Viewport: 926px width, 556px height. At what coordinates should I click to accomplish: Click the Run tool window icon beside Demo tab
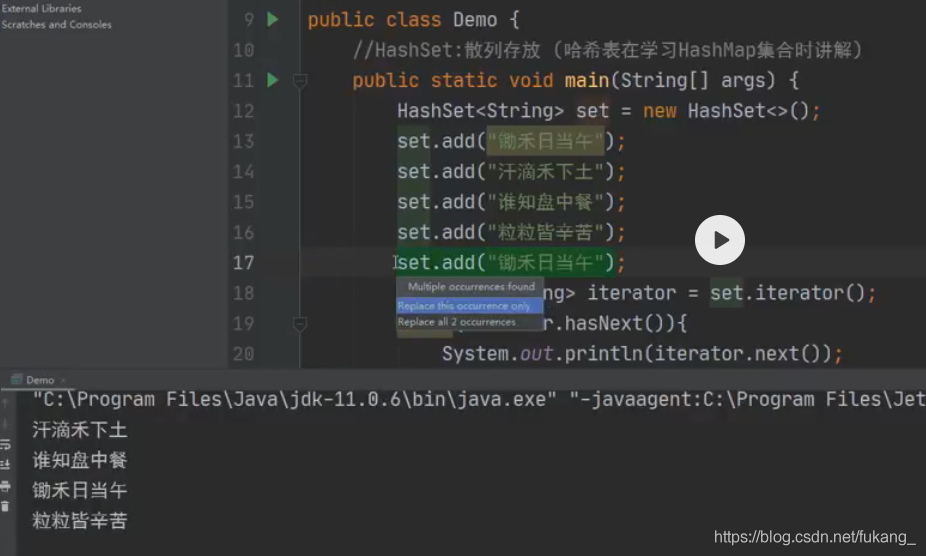17,380
